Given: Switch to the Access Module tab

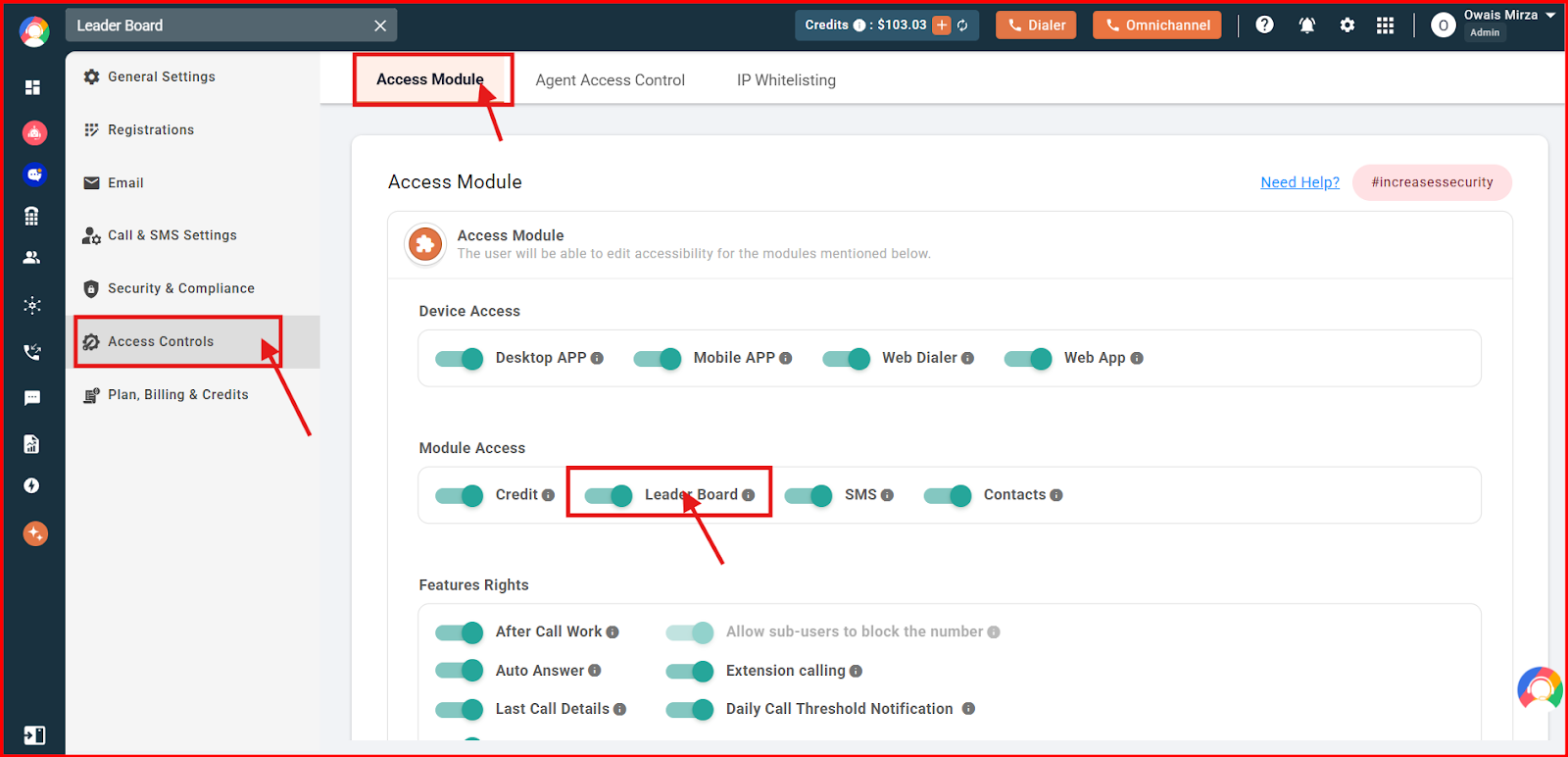Looking at the screenshot, I should (x=430, y=79).
